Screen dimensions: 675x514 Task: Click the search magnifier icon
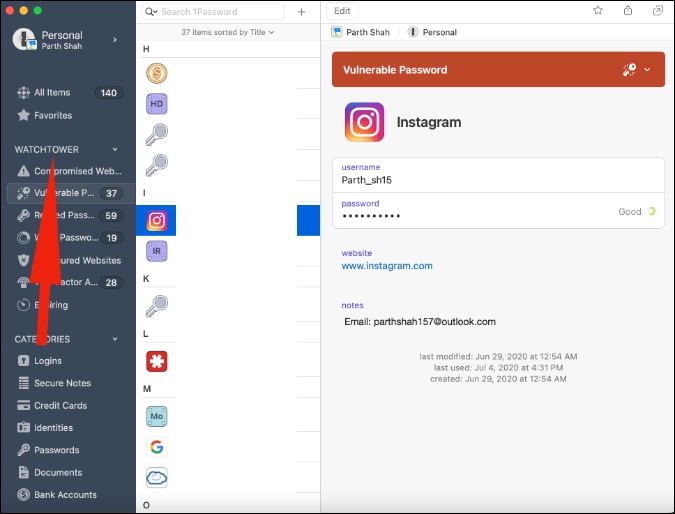(149, 12)
